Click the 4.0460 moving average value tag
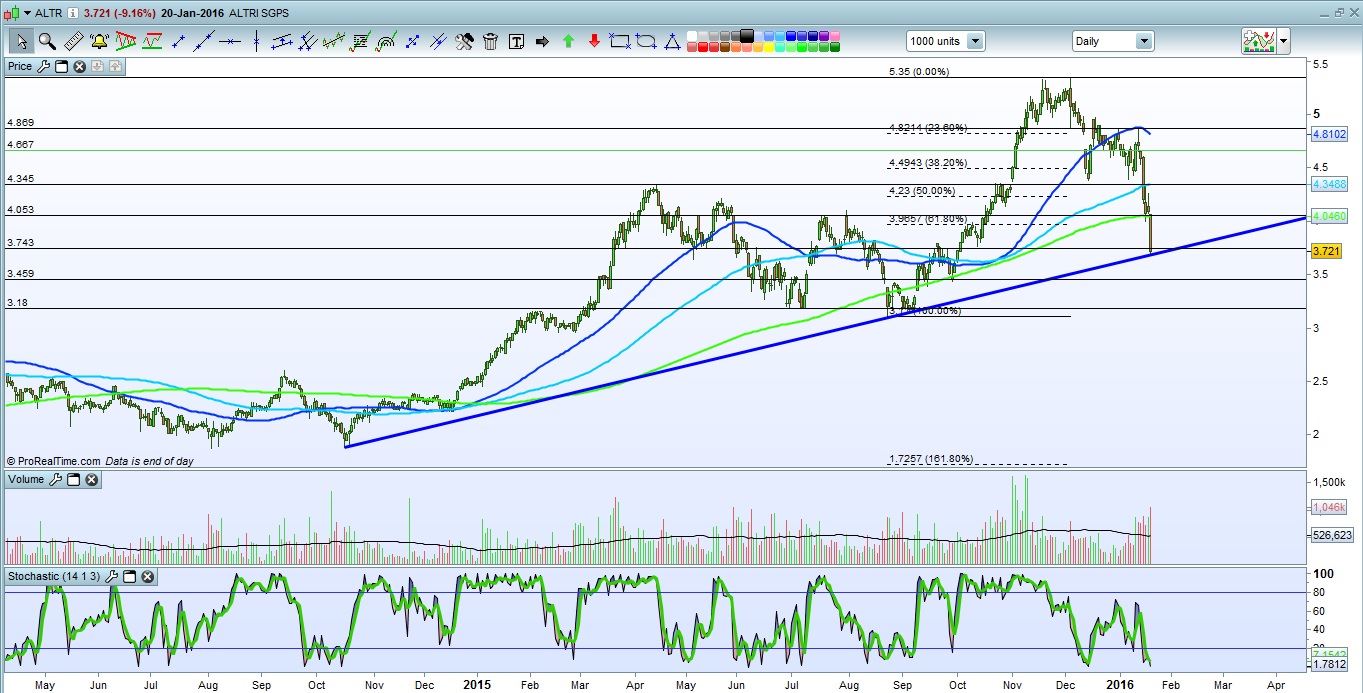The height and width of the screenshot is (693, 1363). (1328, 215)
